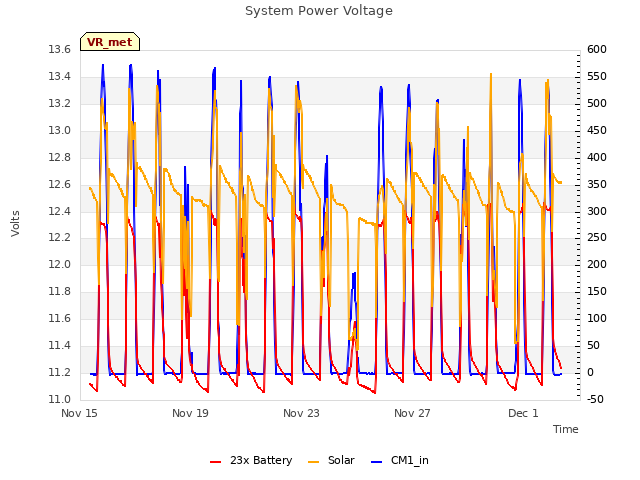The height and width of the screenshot is (480, 640).
Task: Click the blue CM1_in legend swatch
Action: tap(376, 462)
